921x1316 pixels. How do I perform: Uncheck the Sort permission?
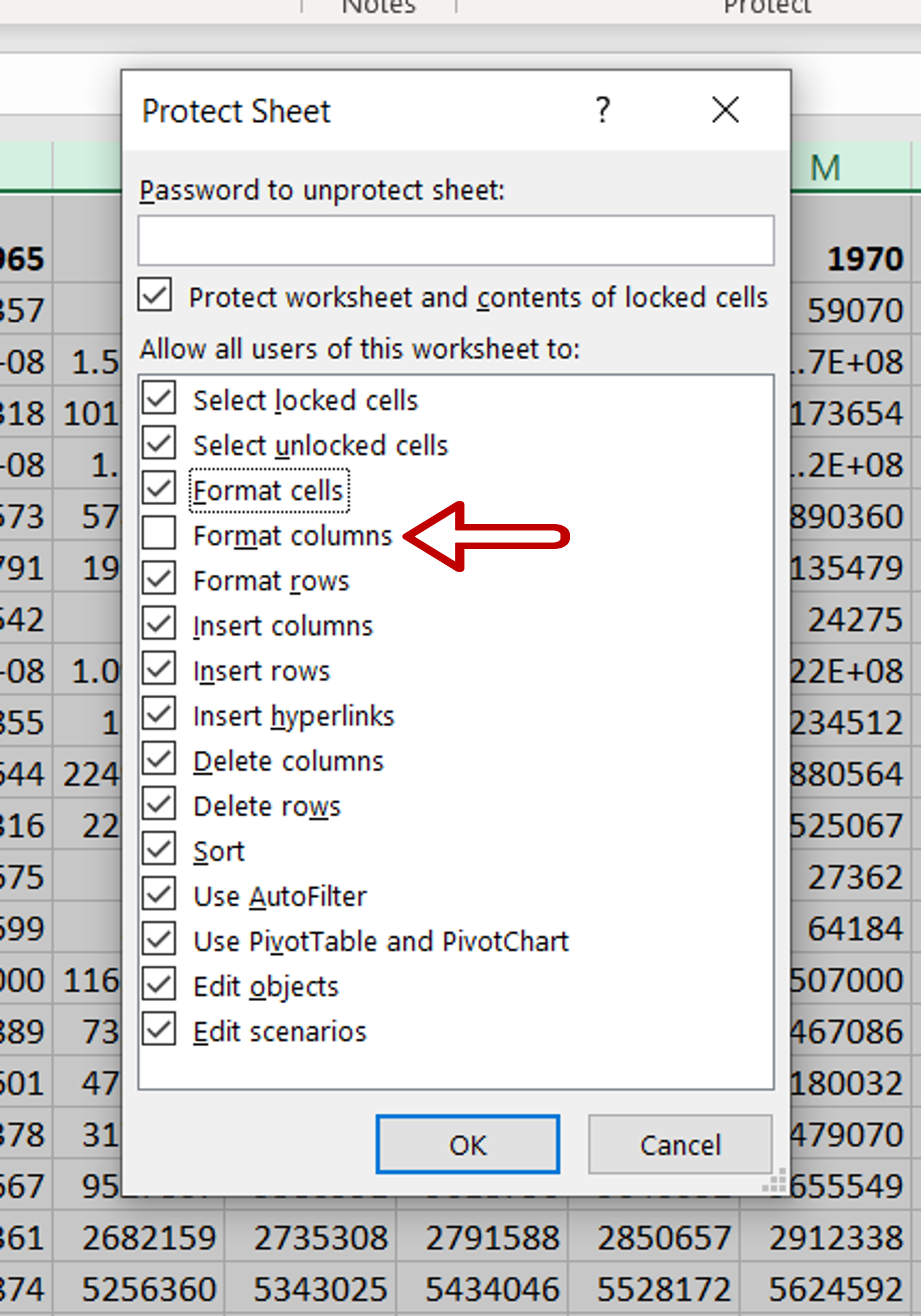tap(159, 850)
